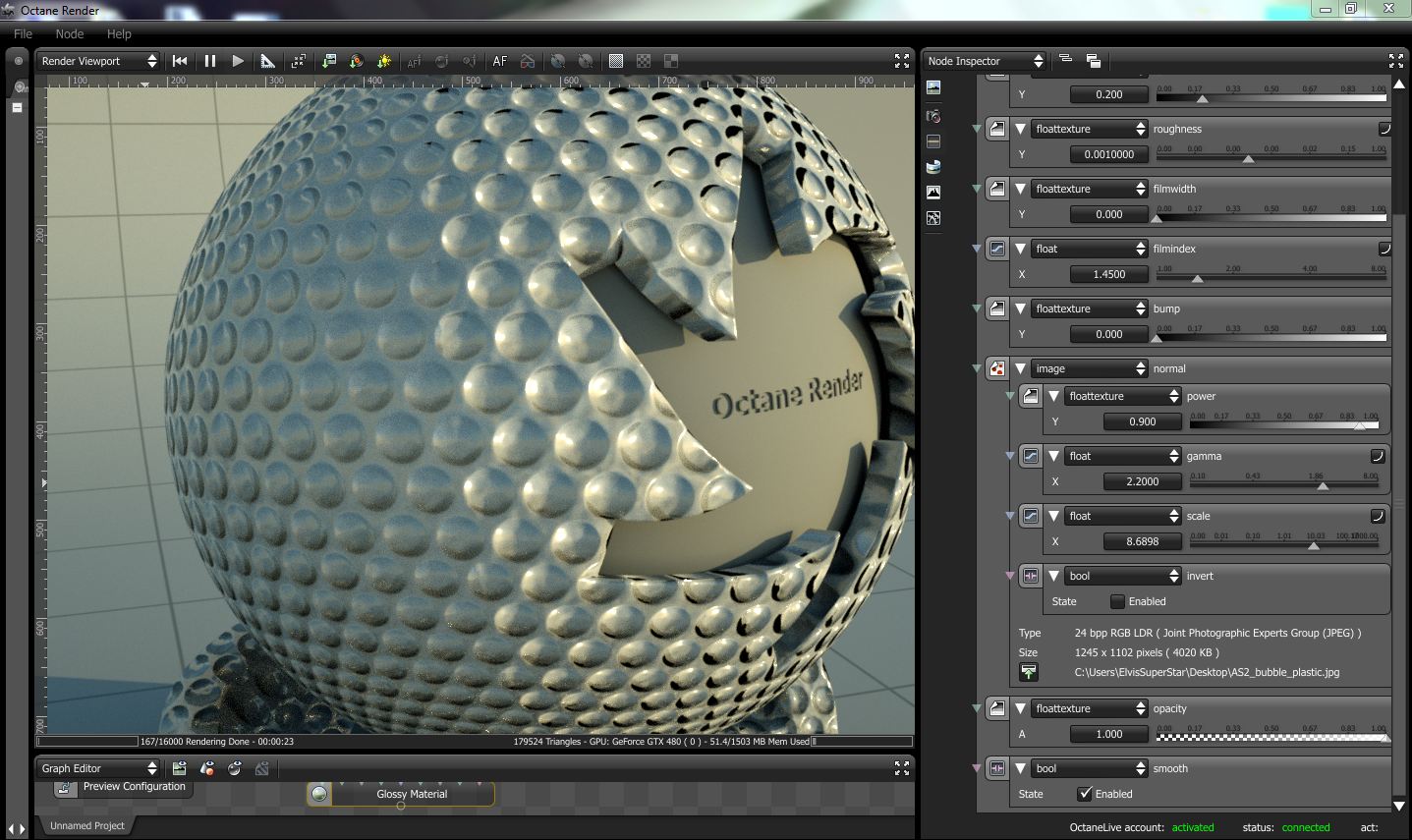The height and width of the screenshot is (840, 1412).
Task: Toggle the filmindex logarithmic curve button
Action: click(x=1384, y=249)
